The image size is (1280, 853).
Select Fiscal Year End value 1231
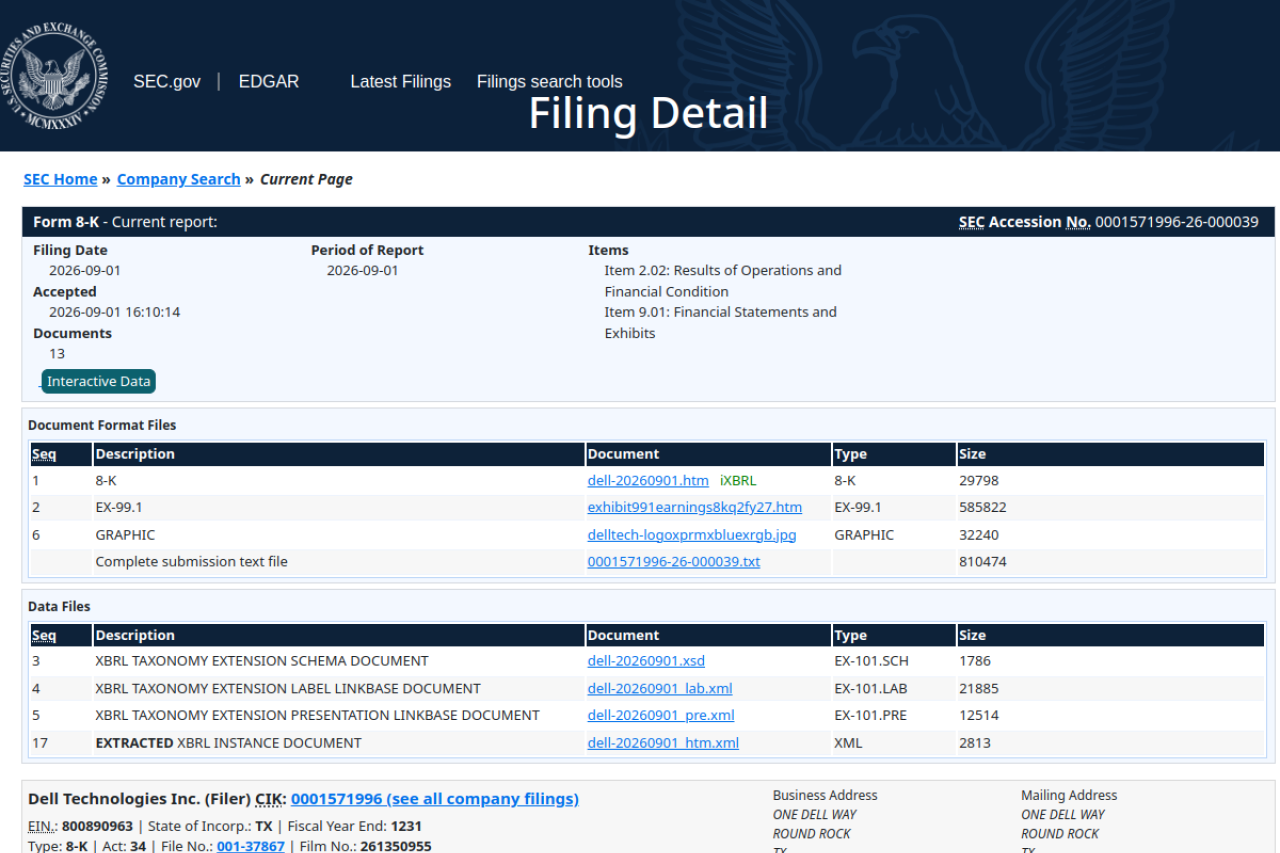coord(406,827)
